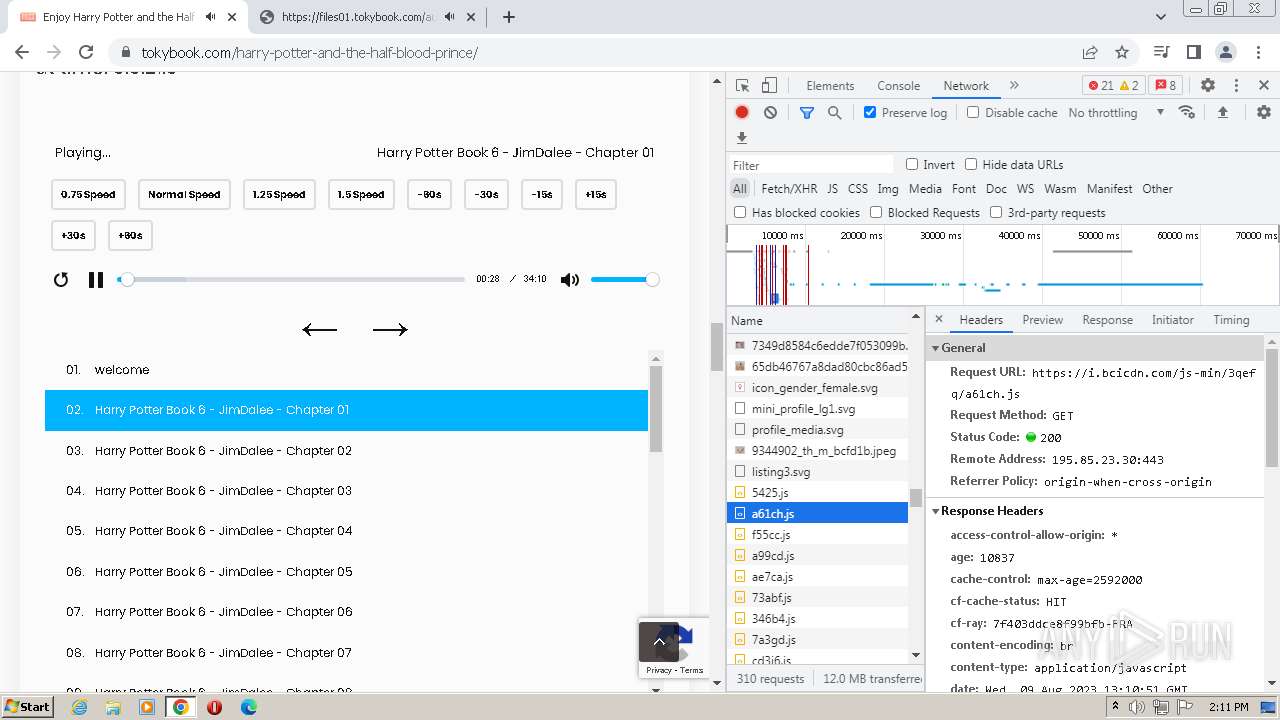Select Chapter 03 in playlist
1280x720 pixels.
tap(346, 491)
